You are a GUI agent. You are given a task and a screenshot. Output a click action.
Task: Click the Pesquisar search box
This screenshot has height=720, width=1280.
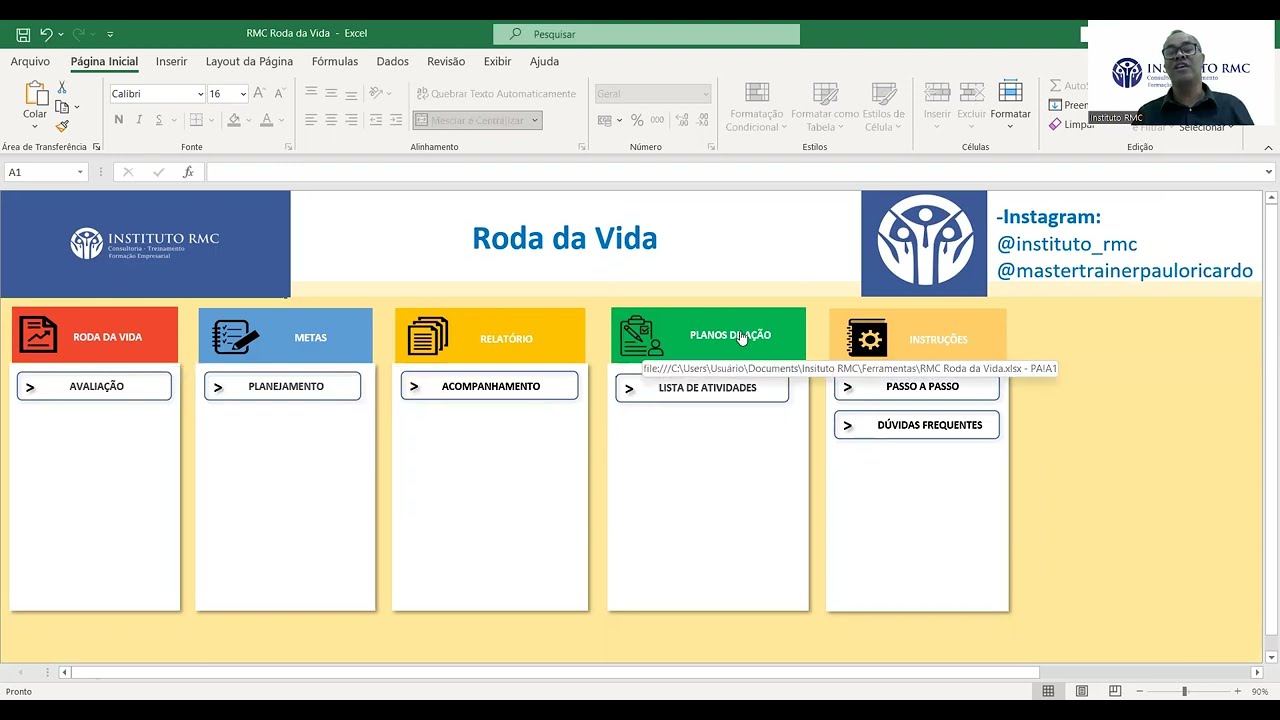(646, 34)
